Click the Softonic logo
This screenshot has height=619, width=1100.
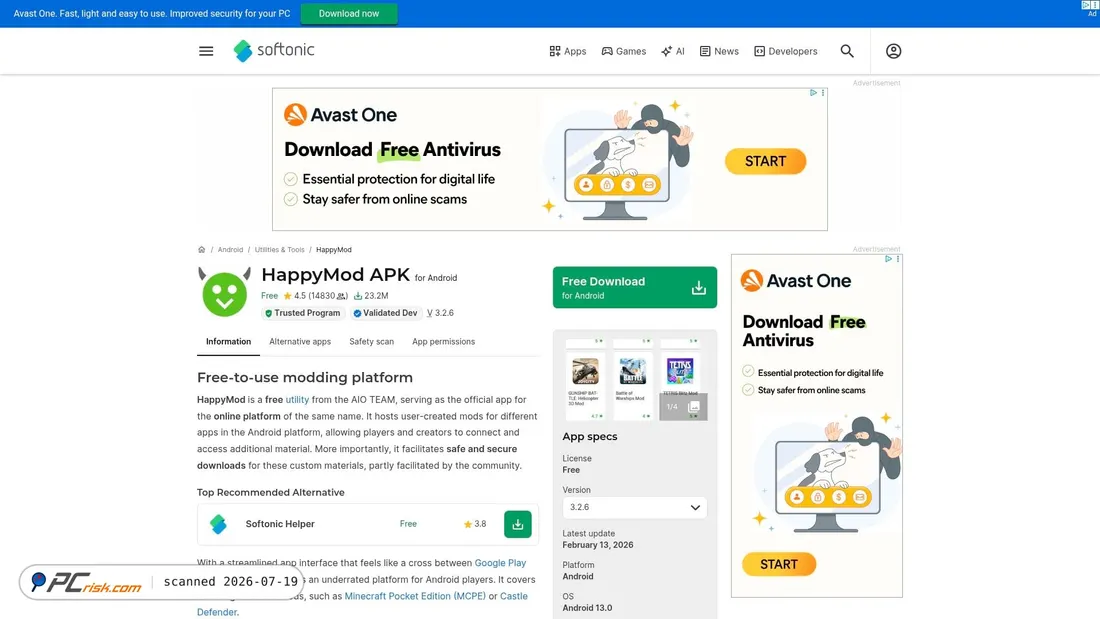274,51
